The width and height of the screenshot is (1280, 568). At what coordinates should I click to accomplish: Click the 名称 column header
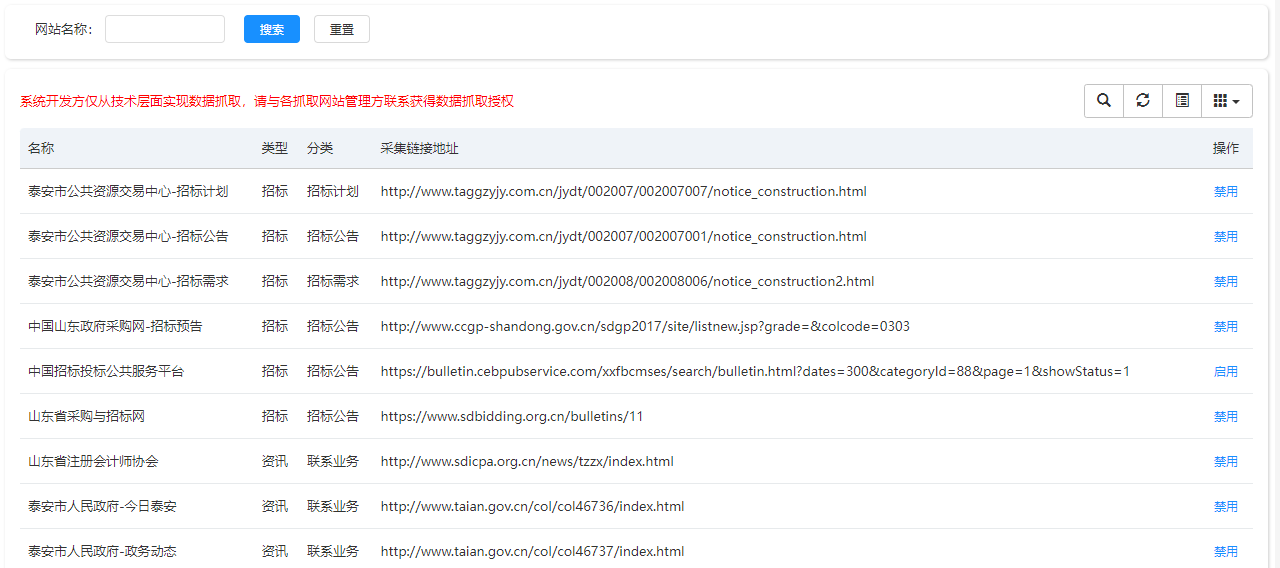(x=41, y=148)
